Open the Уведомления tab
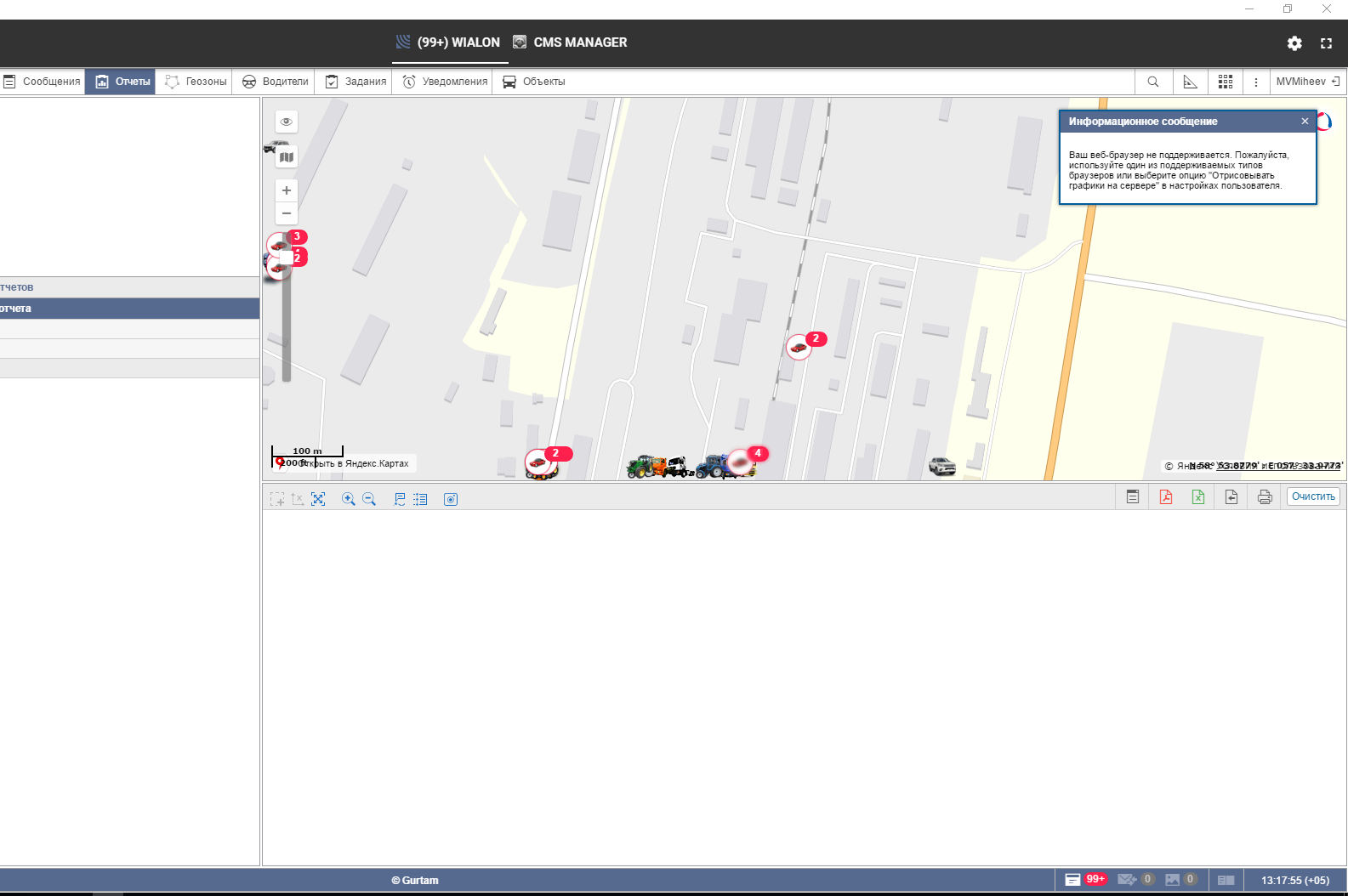Screen dimensions: 1348x896 pos(445,82)
